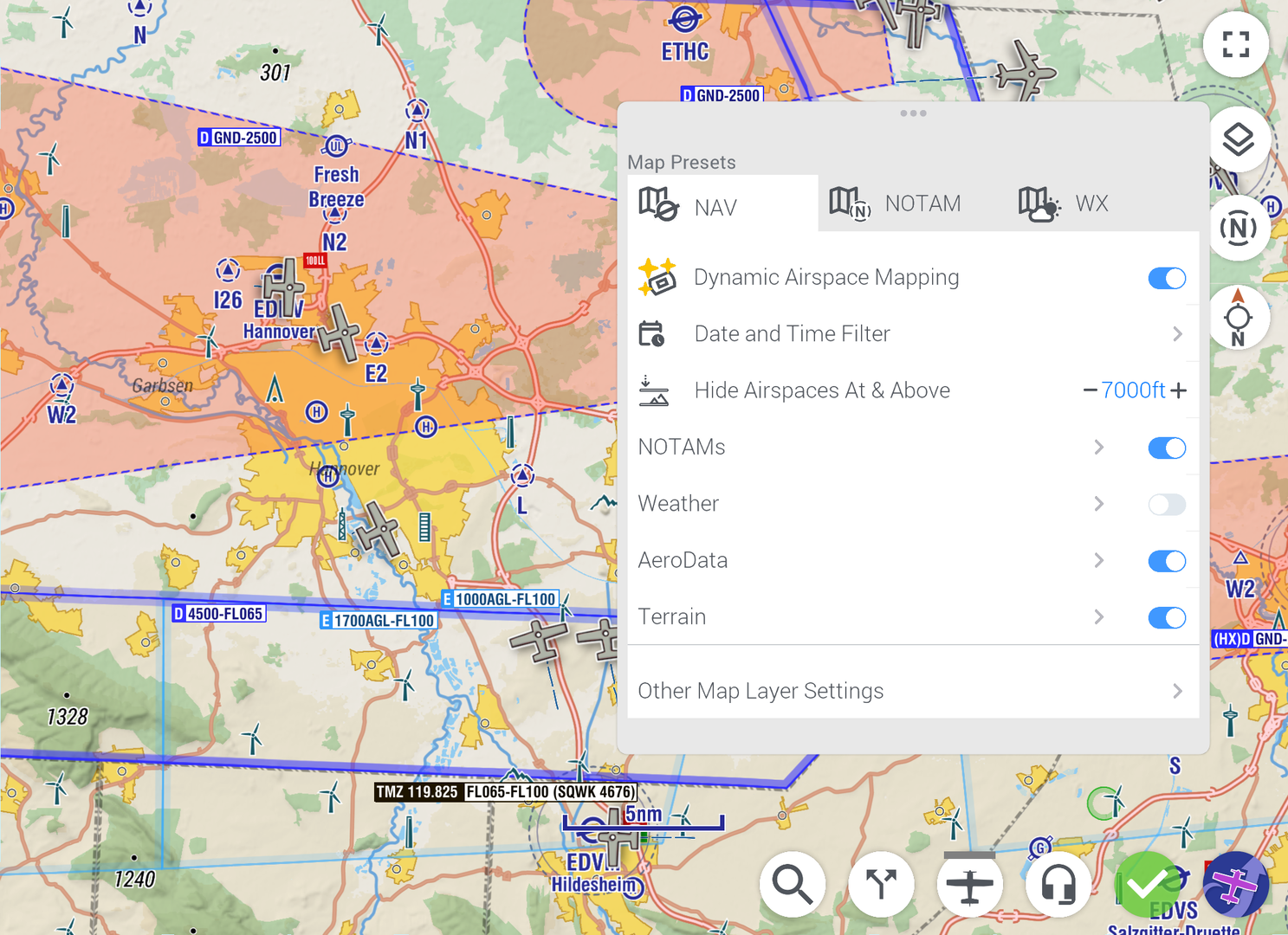Tap the Date and Time Filter label
1288x935 pixels.
tap(792, 333)
